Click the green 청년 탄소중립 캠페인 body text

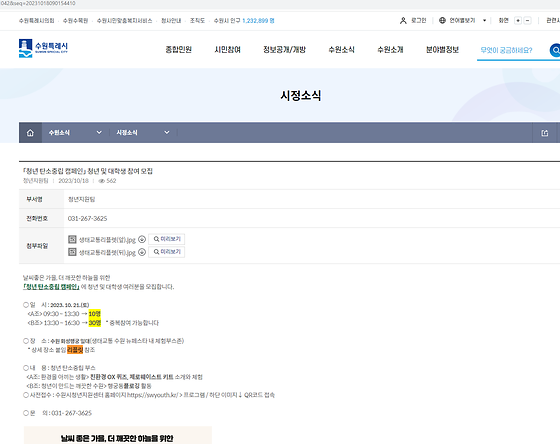point(51,286)
